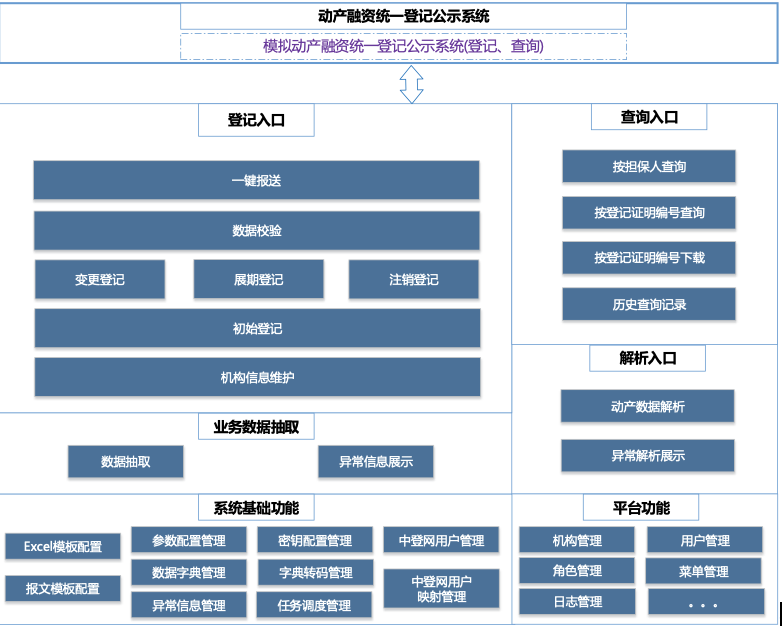Click the 注销登记 box
Viewport: 782px width, 628px height.
click(414, 280)
